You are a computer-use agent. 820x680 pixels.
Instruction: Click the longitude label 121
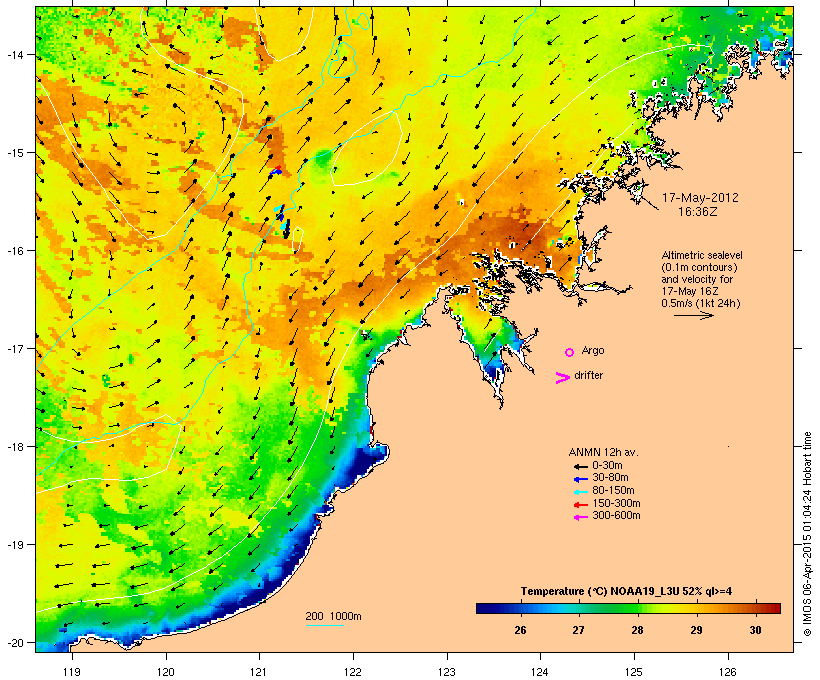[259, 672]
